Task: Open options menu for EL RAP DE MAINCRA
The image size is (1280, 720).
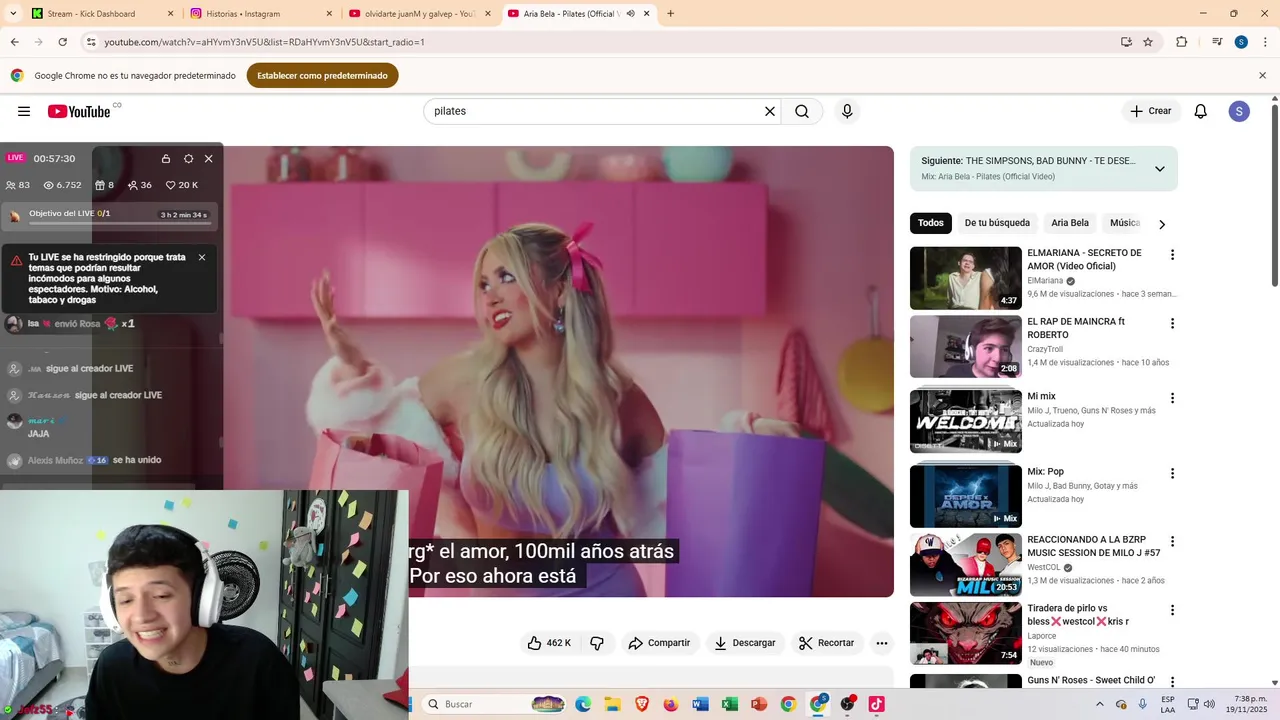Action: click(x=1172, y=324)
